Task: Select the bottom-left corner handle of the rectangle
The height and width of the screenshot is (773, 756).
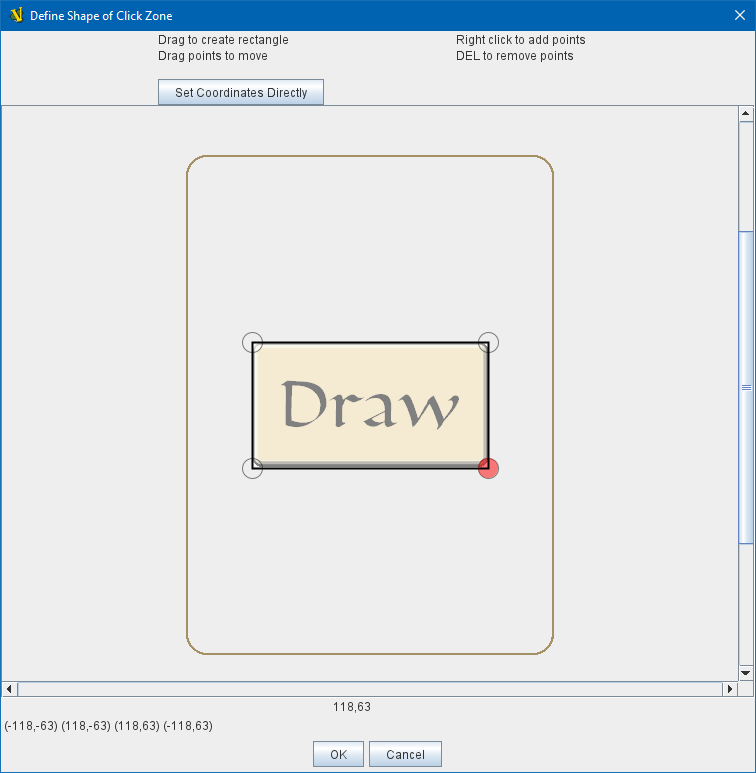Action: (252, 468)
